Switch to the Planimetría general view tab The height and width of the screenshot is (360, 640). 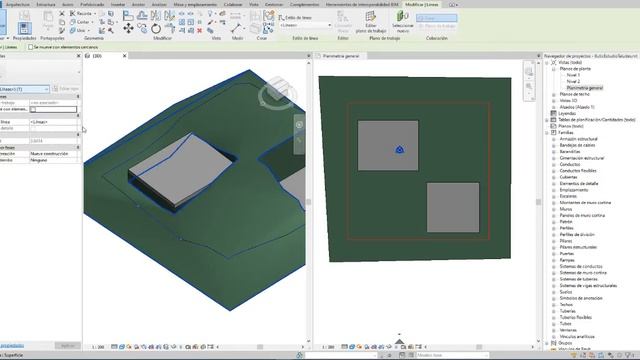340,56
